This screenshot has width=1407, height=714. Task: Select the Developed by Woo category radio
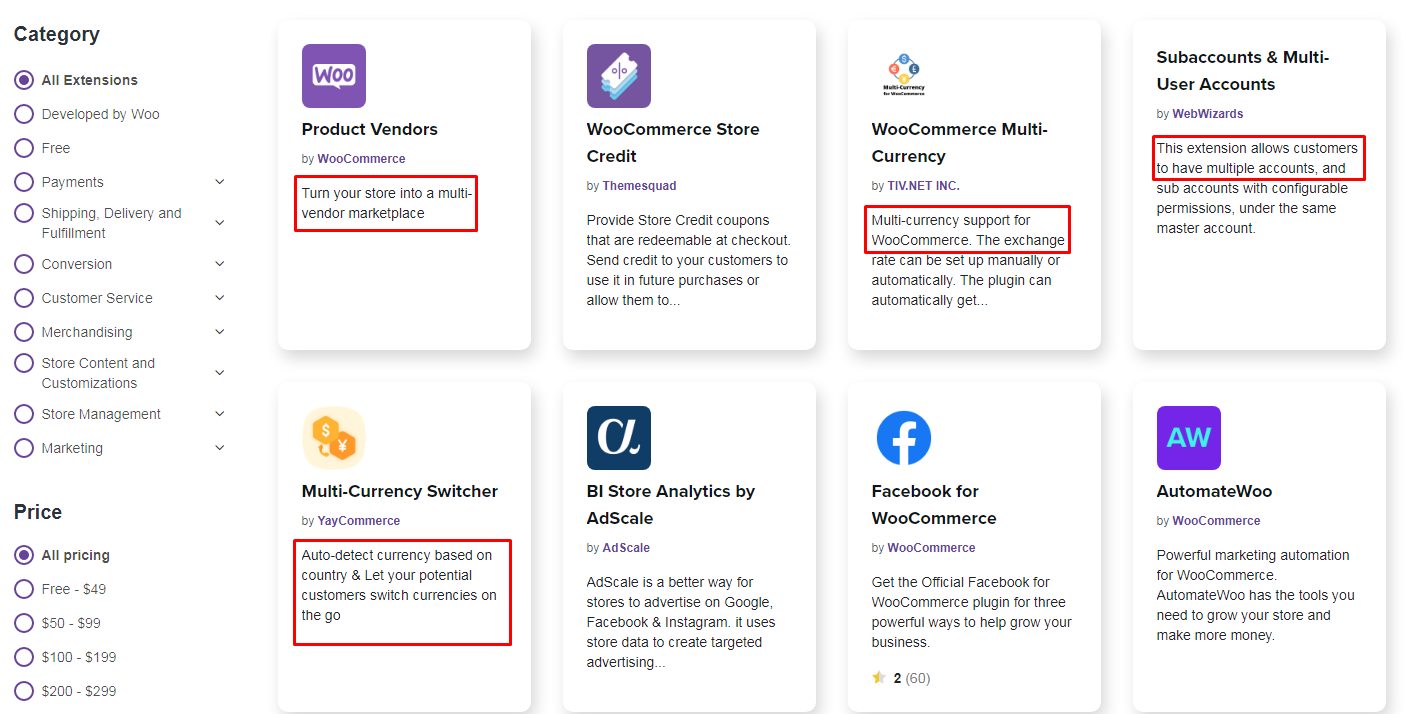(24, 114)
